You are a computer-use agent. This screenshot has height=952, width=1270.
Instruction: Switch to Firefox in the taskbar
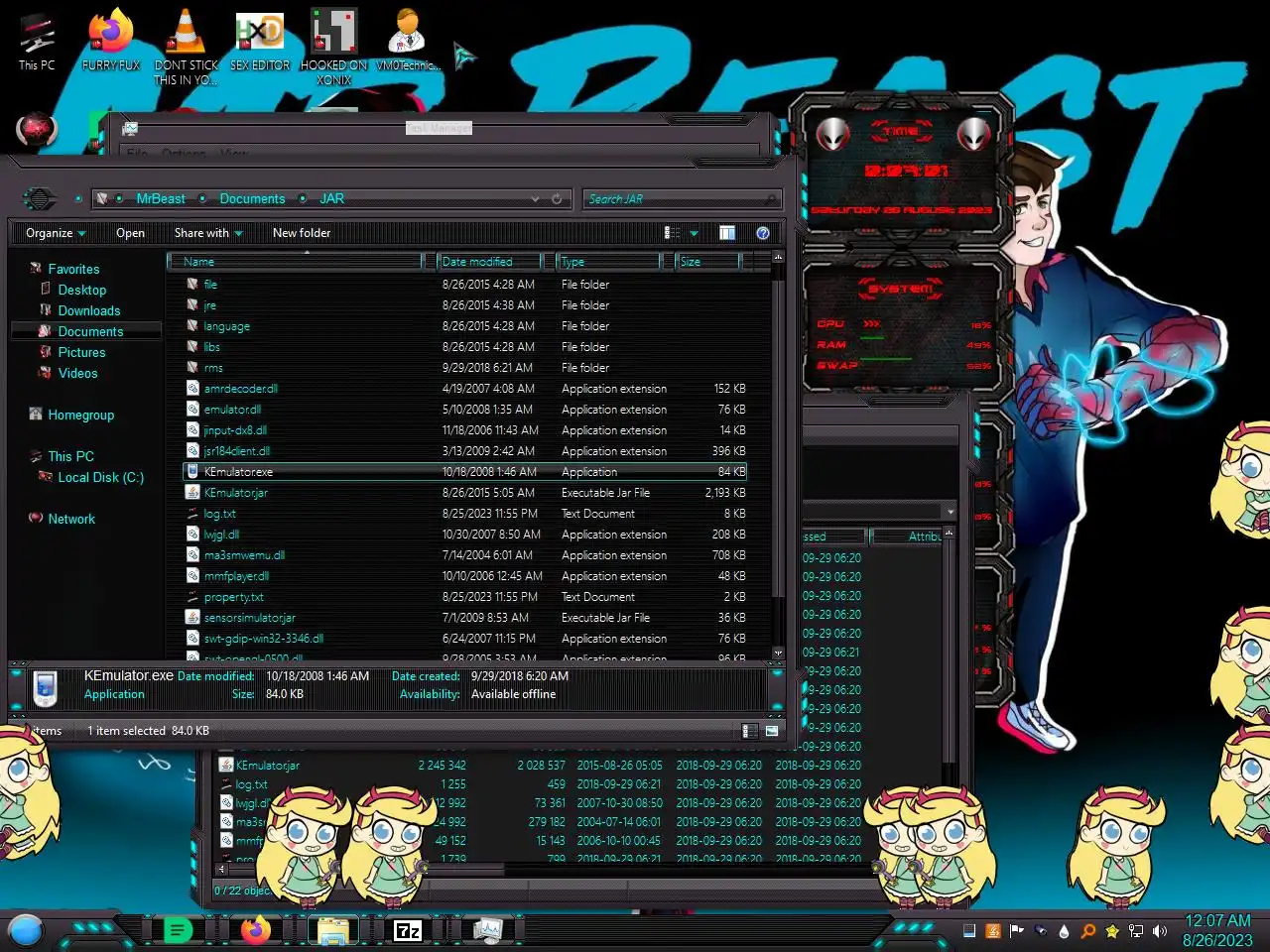pyautogui.click(x=255, y=930)
